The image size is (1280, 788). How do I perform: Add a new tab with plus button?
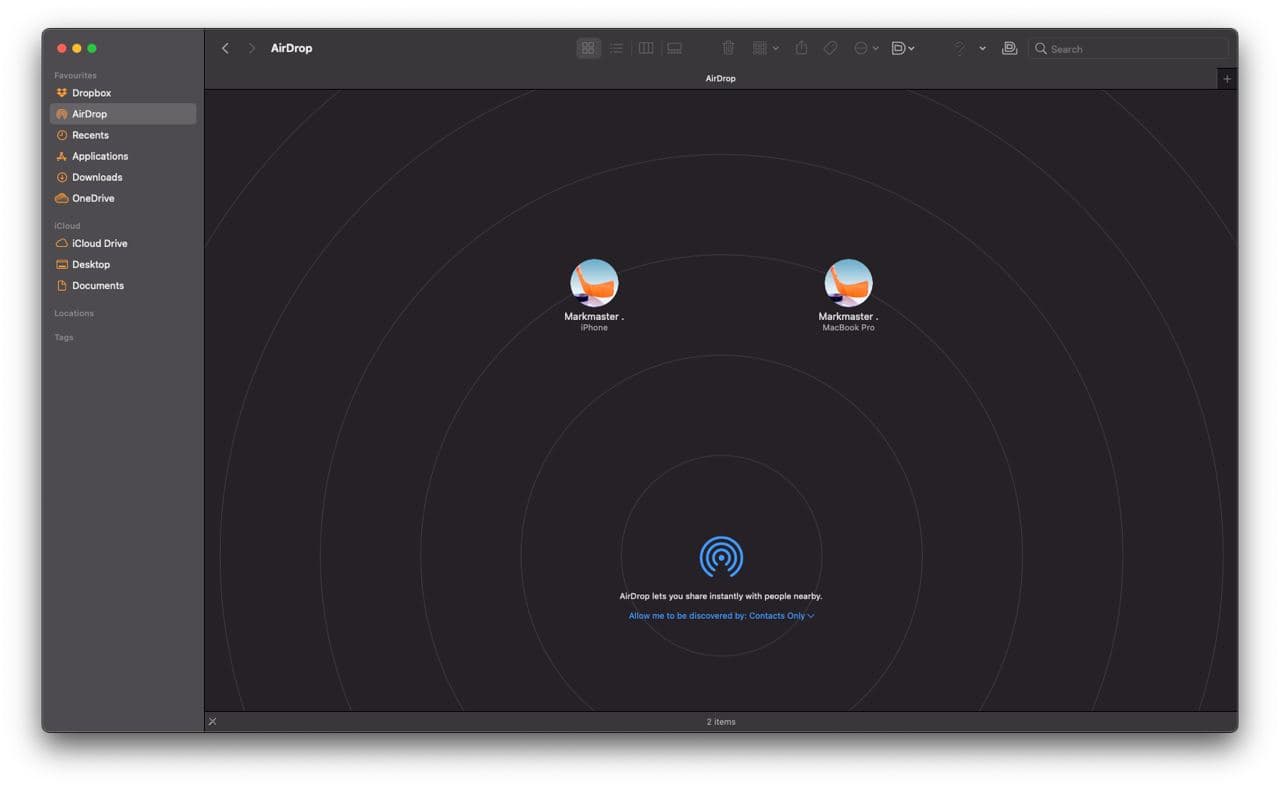[1227, 78]
